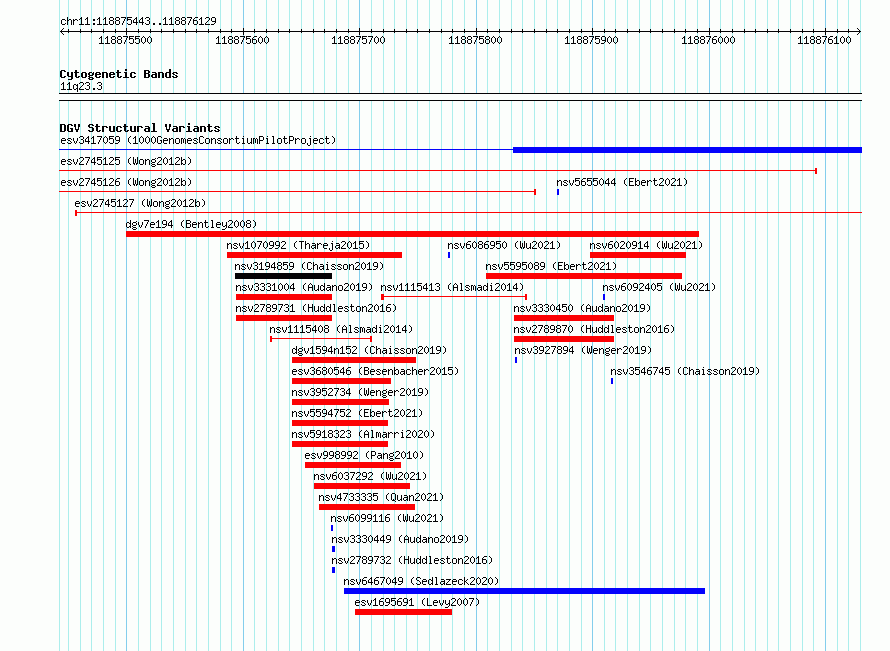Screen dimensions: 890x651
Task: Select nsv3194859 (Chaisson2019) label
Action: (309, 266)
